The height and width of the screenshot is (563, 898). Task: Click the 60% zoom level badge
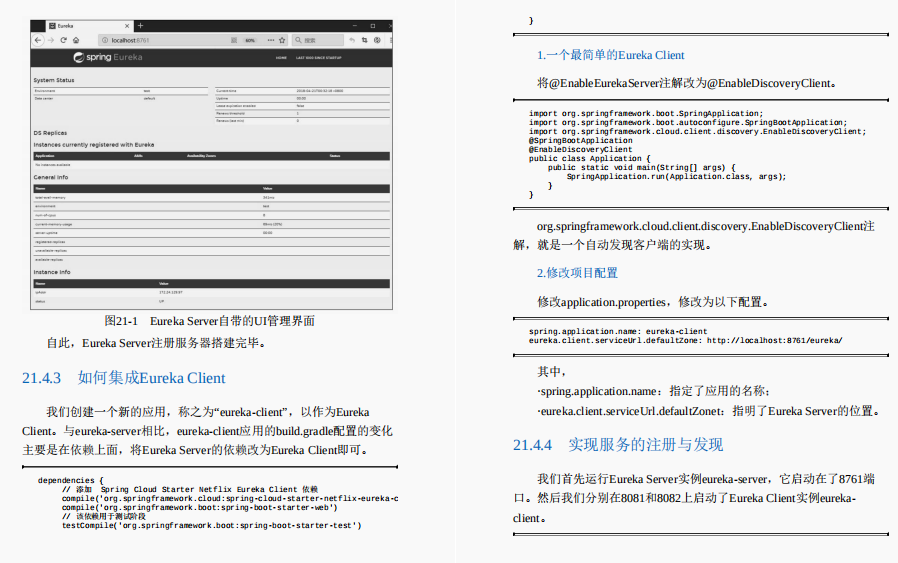coord(250,40)
